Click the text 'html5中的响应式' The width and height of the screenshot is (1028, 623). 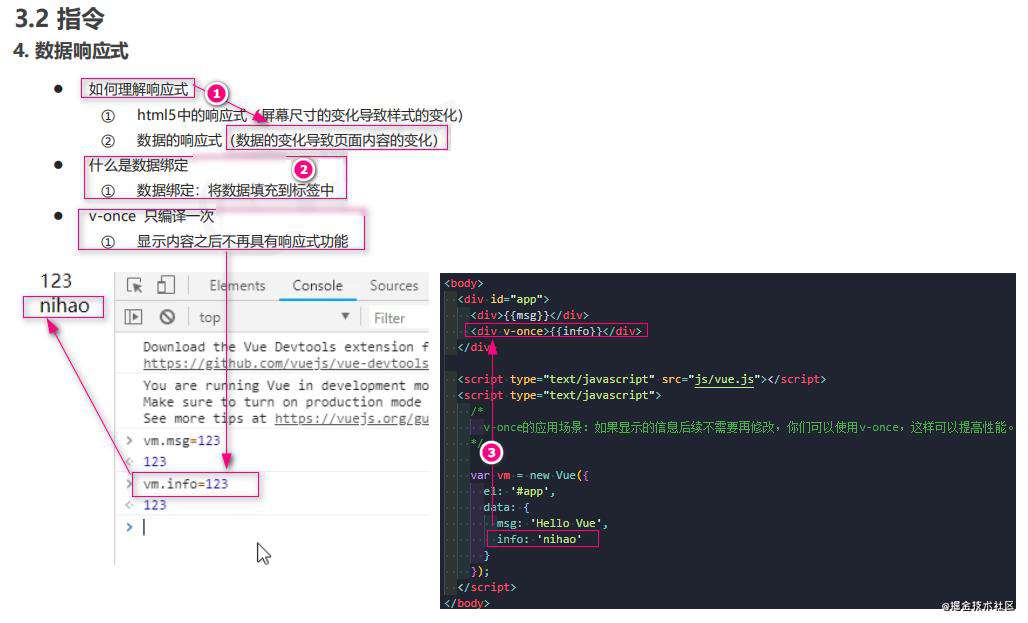(x=191, y=115)
